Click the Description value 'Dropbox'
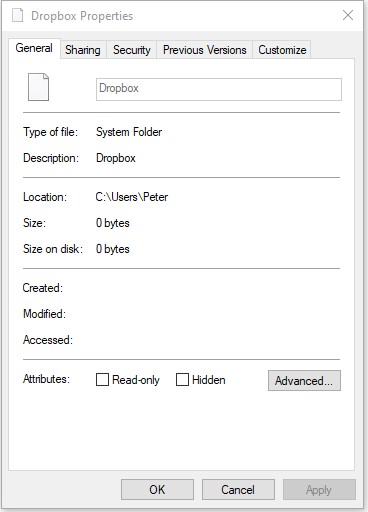This screenshot has height=512, width=368. 116,158
